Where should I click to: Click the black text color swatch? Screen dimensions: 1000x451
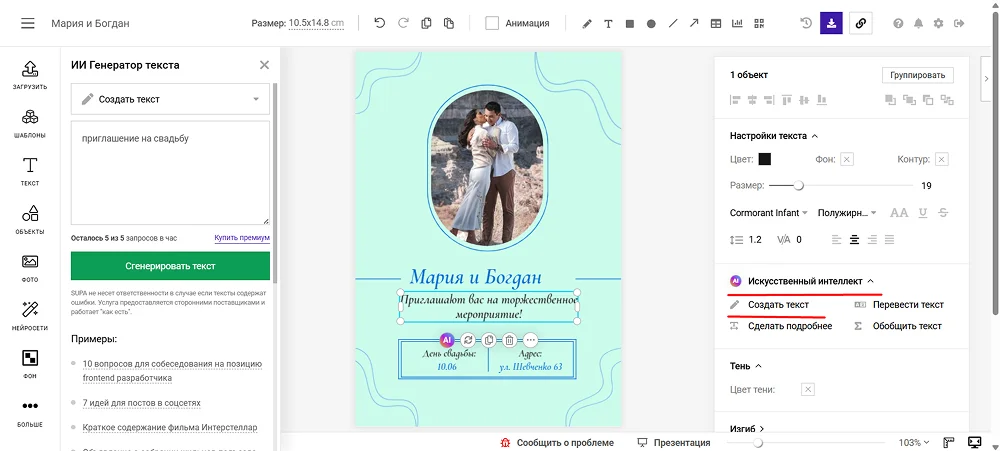(x=765, y=159)
